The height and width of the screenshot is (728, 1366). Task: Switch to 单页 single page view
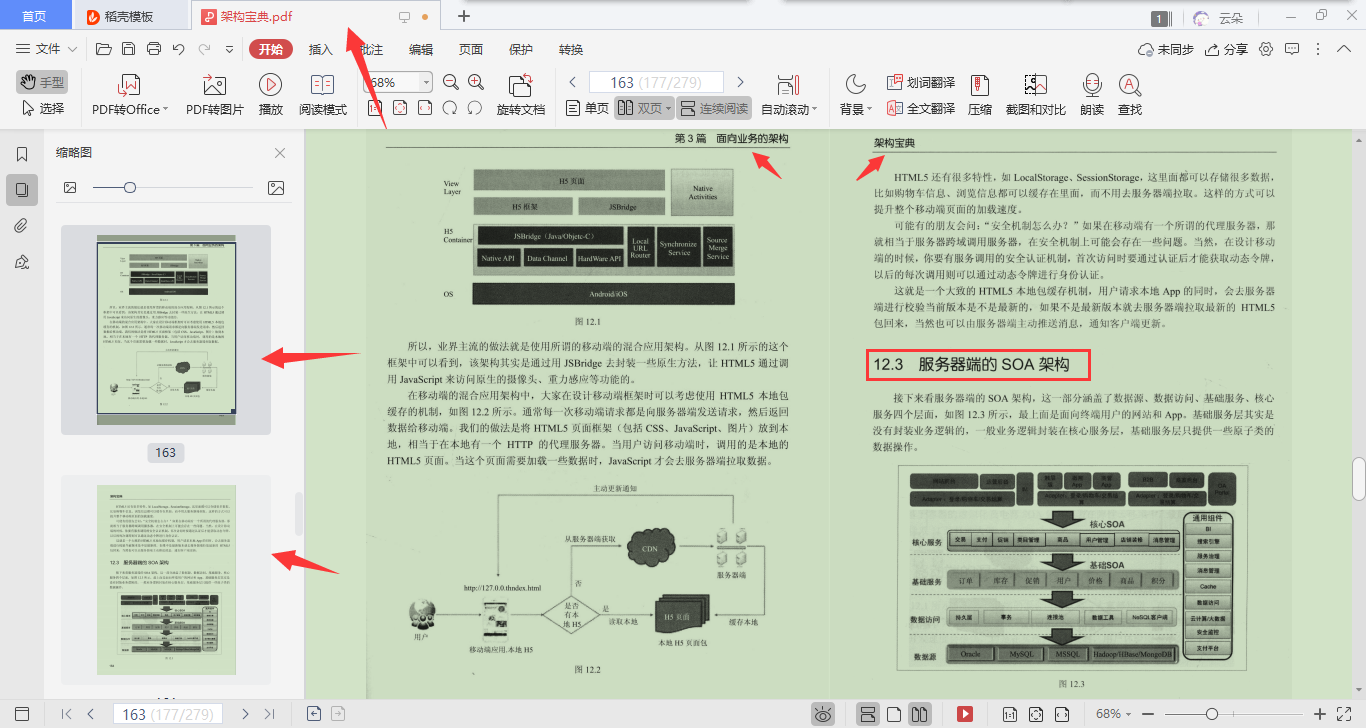[587, 108]
